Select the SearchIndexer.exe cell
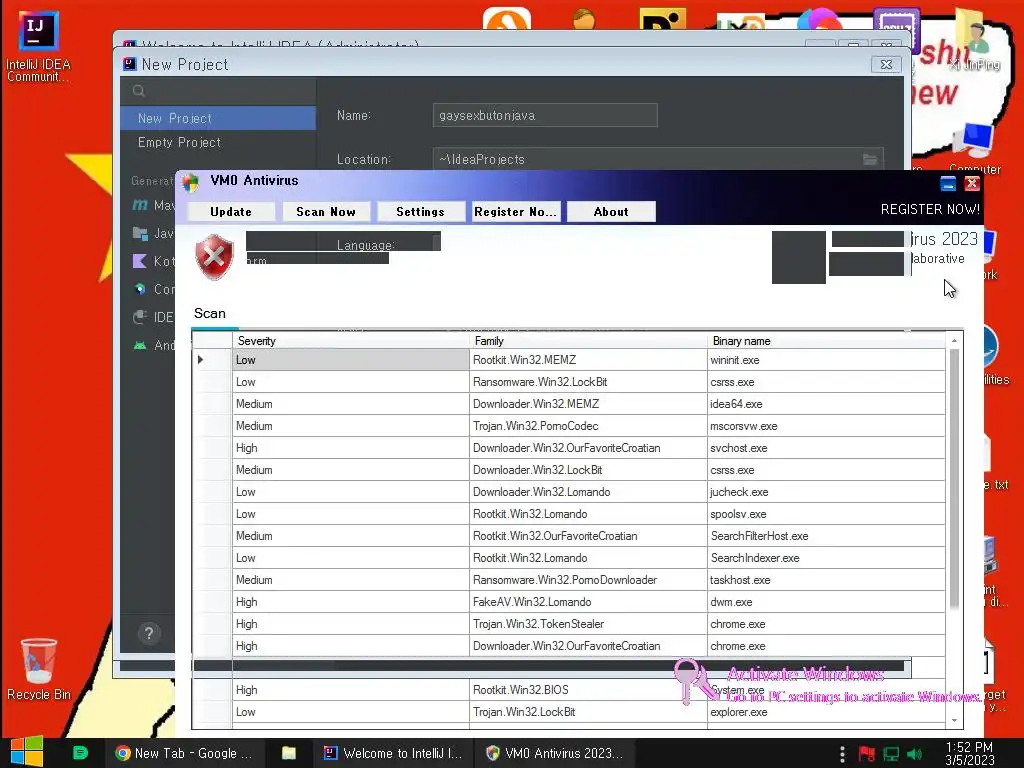The height and width of the screenshot is (768, 1024). tap(827, 558)
